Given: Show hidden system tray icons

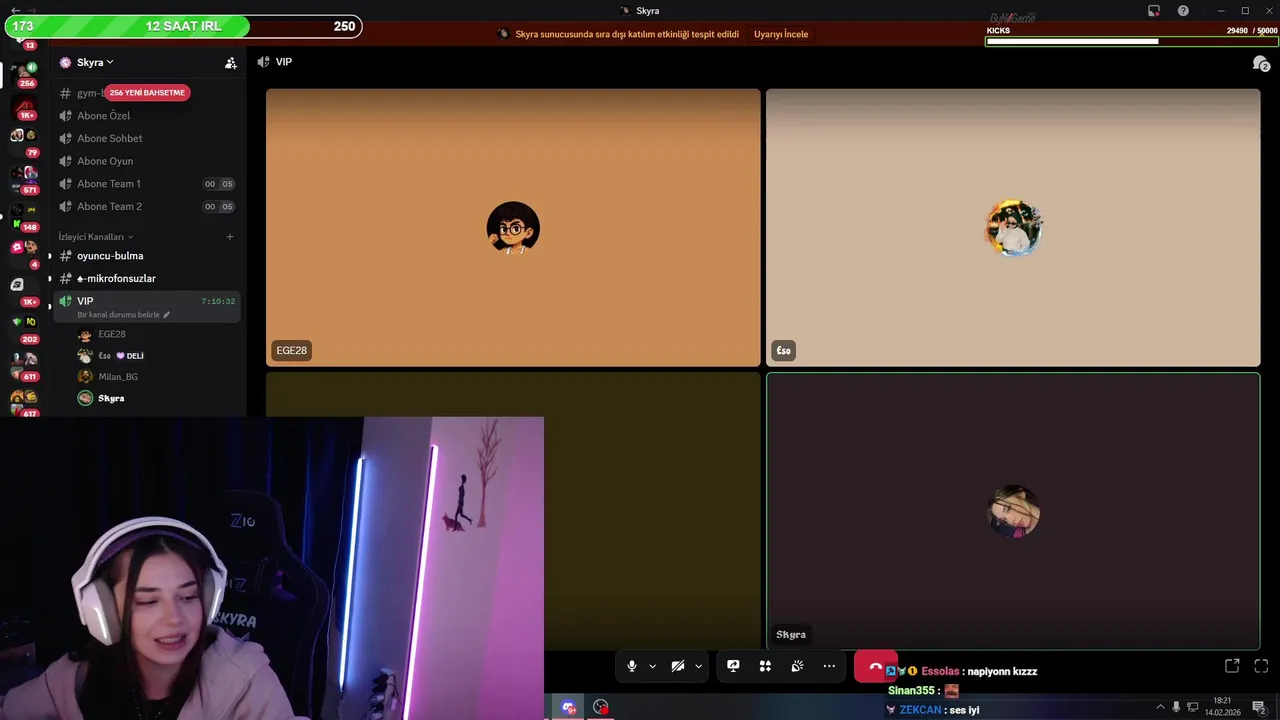Looking at the screenshot, I should point(1160,707).
